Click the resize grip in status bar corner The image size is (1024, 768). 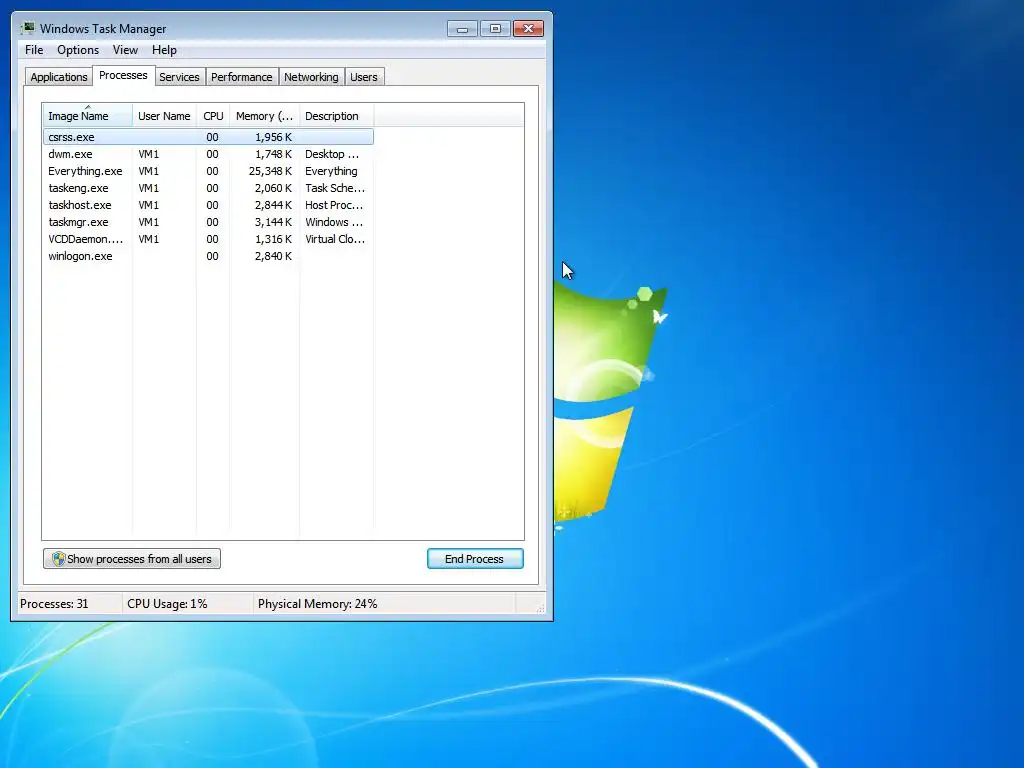[x=539, y=607]
